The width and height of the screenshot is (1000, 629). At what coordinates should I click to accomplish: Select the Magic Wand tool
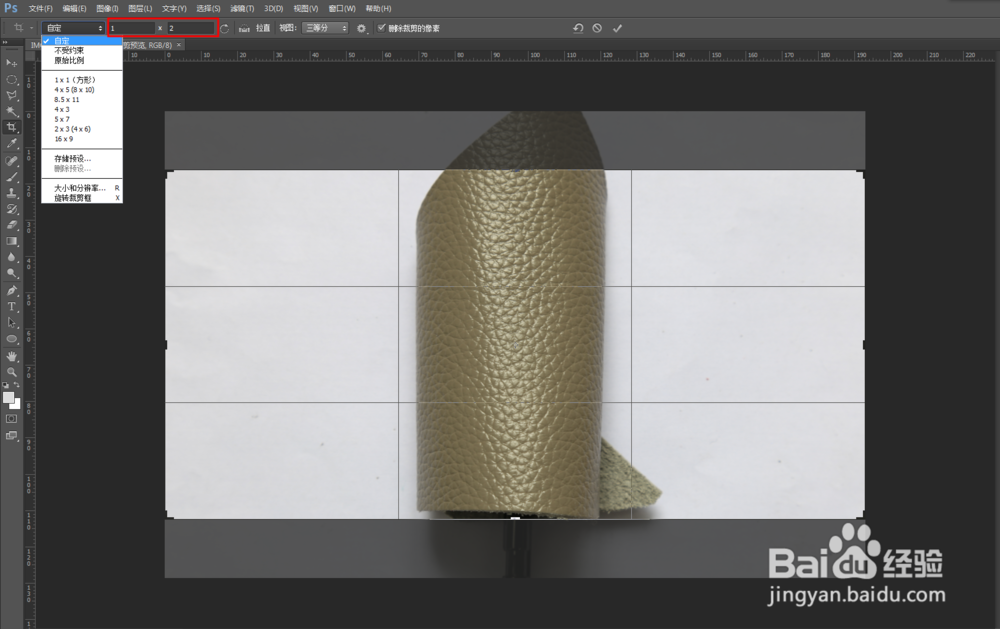pyautogui.click(x=11, y=111)
